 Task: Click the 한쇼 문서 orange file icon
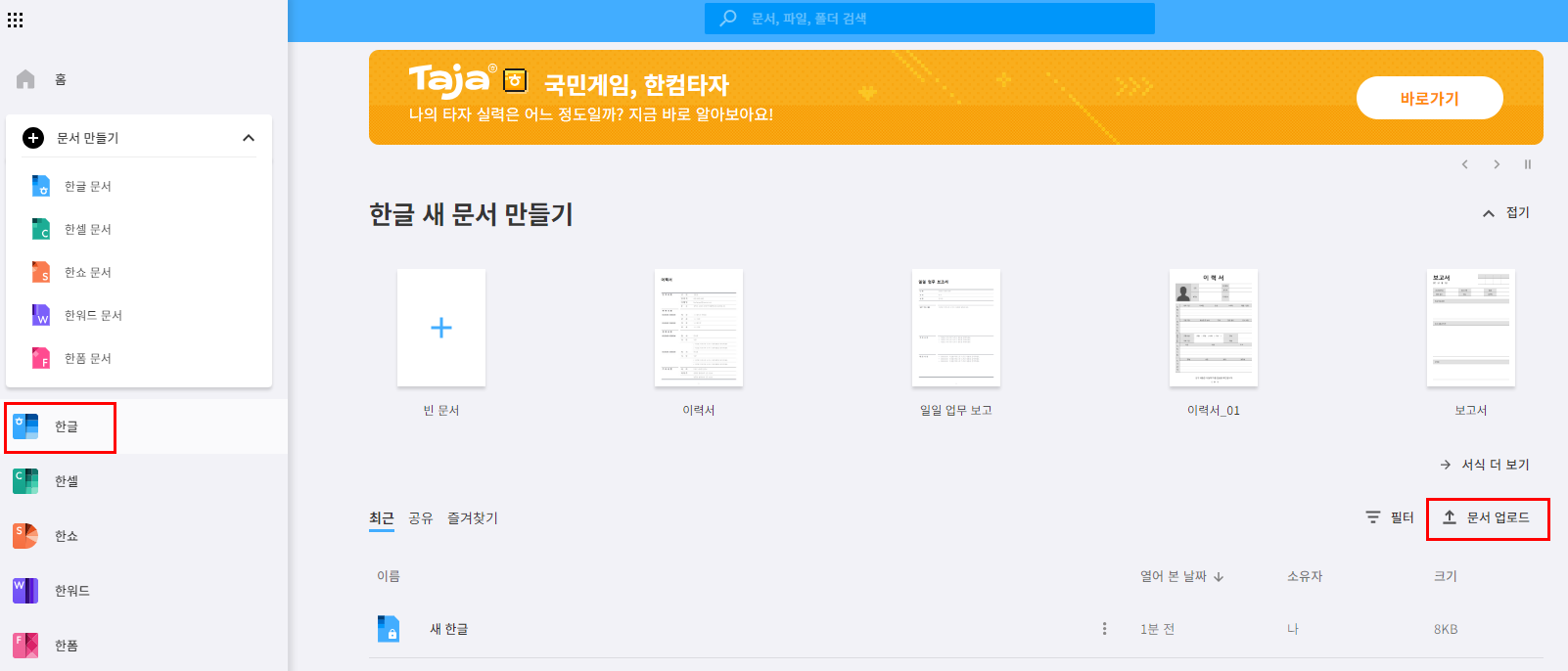(x=41, y=272)
